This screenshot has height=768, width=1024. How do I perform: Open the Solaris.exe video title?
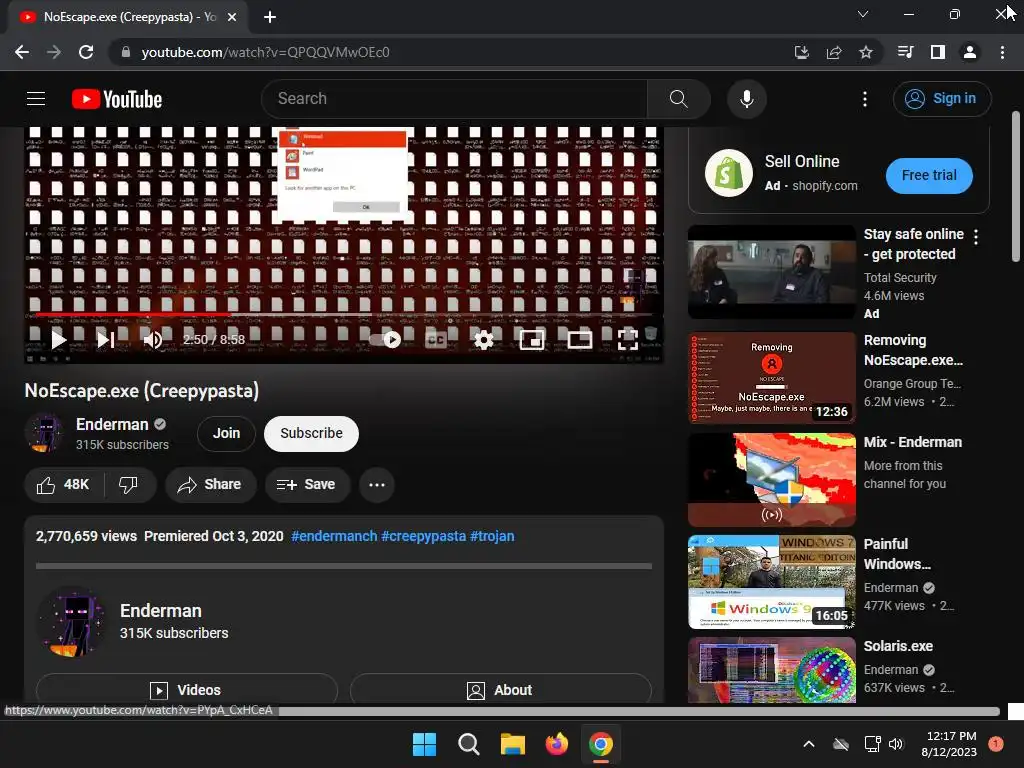[x=898, y=646]
